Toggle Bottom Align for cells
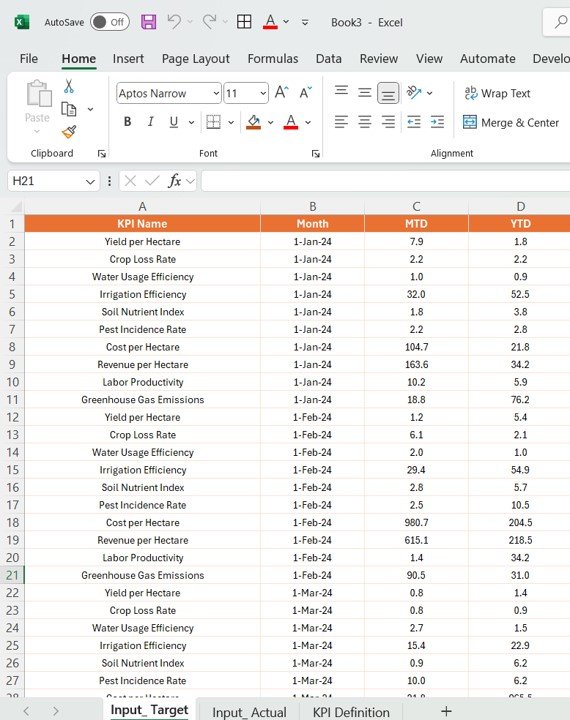 (x=388, y=93)
